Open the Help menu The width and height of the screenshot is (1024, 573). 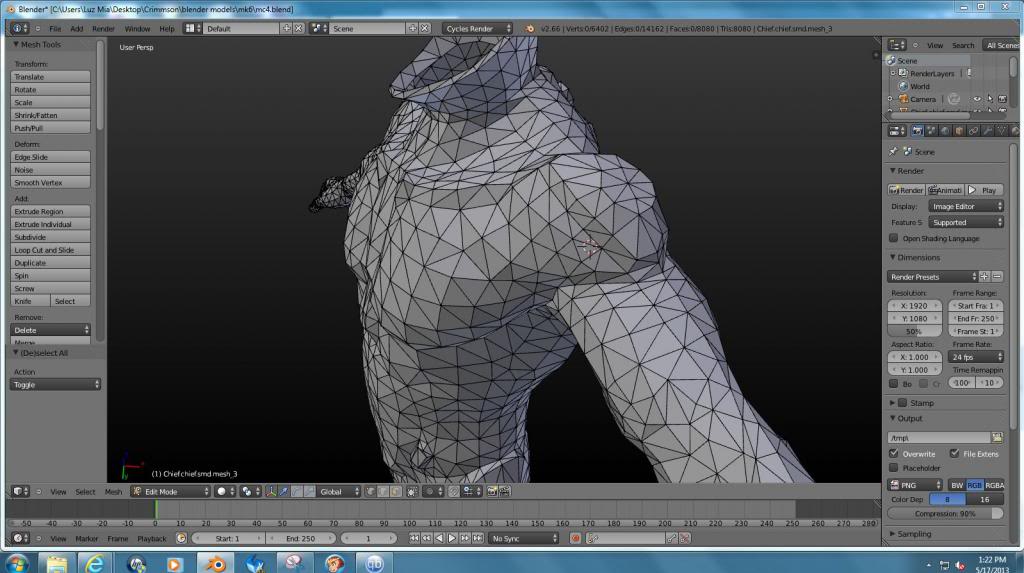coord(167,29)
